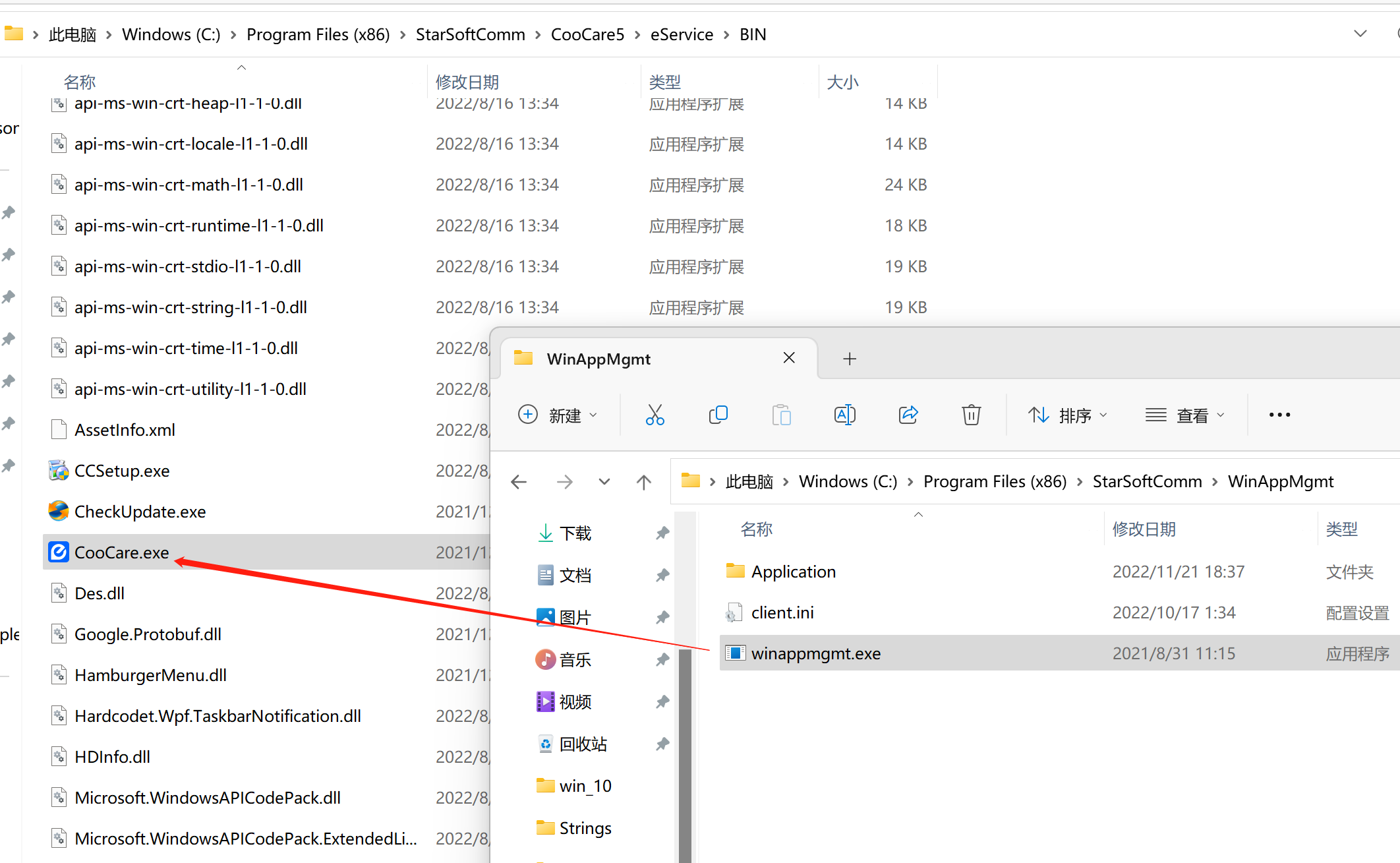Select CCSetup.exe in file list
The height and width of the screenshot is (863, 1400).
tap(122, 471)
